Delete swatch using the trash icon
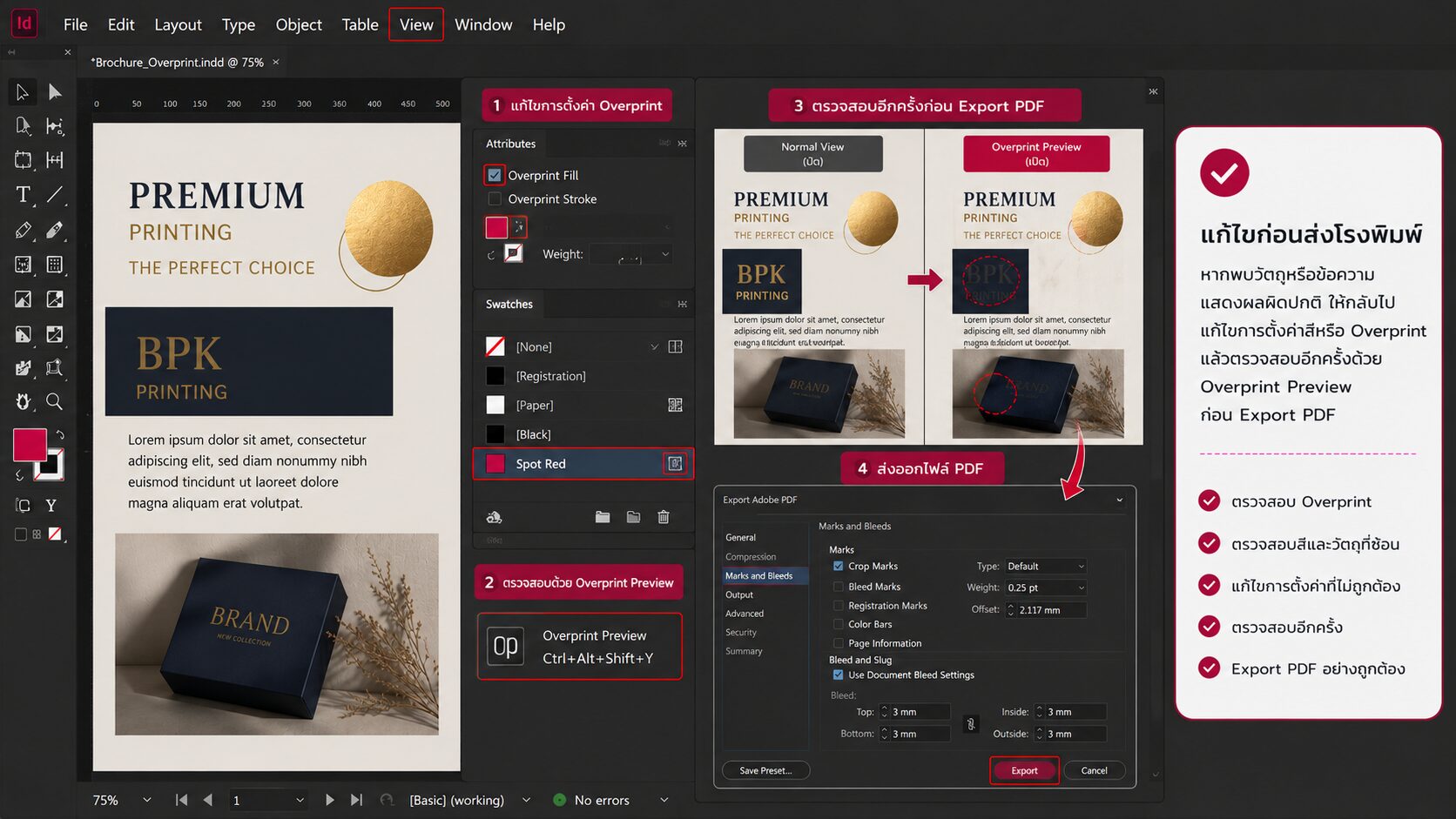Image resolution: width=1456 pixels, height=819 pixels. tap(664, 517)
